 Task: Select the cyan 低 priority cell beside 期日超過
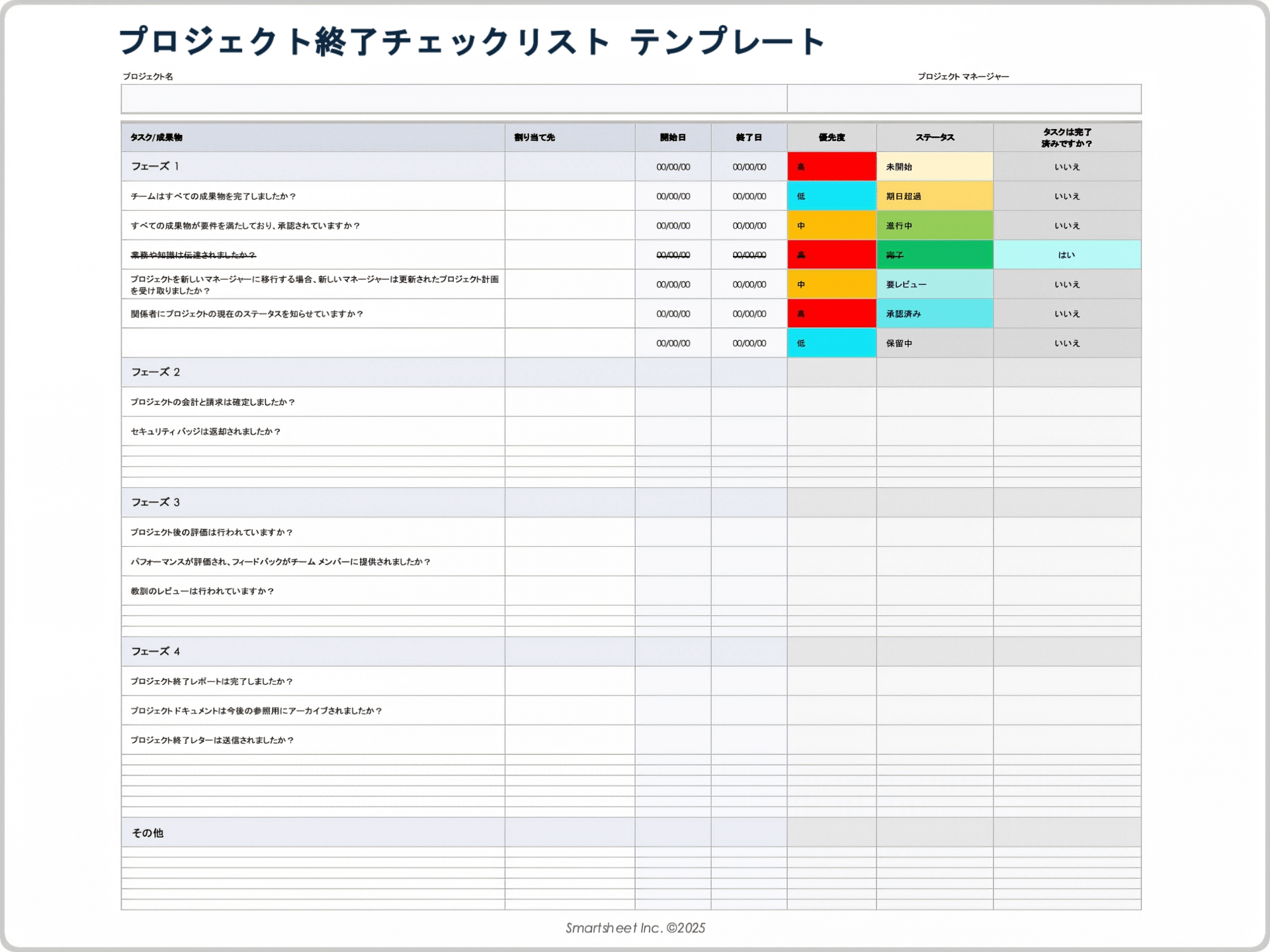(831, 196)
